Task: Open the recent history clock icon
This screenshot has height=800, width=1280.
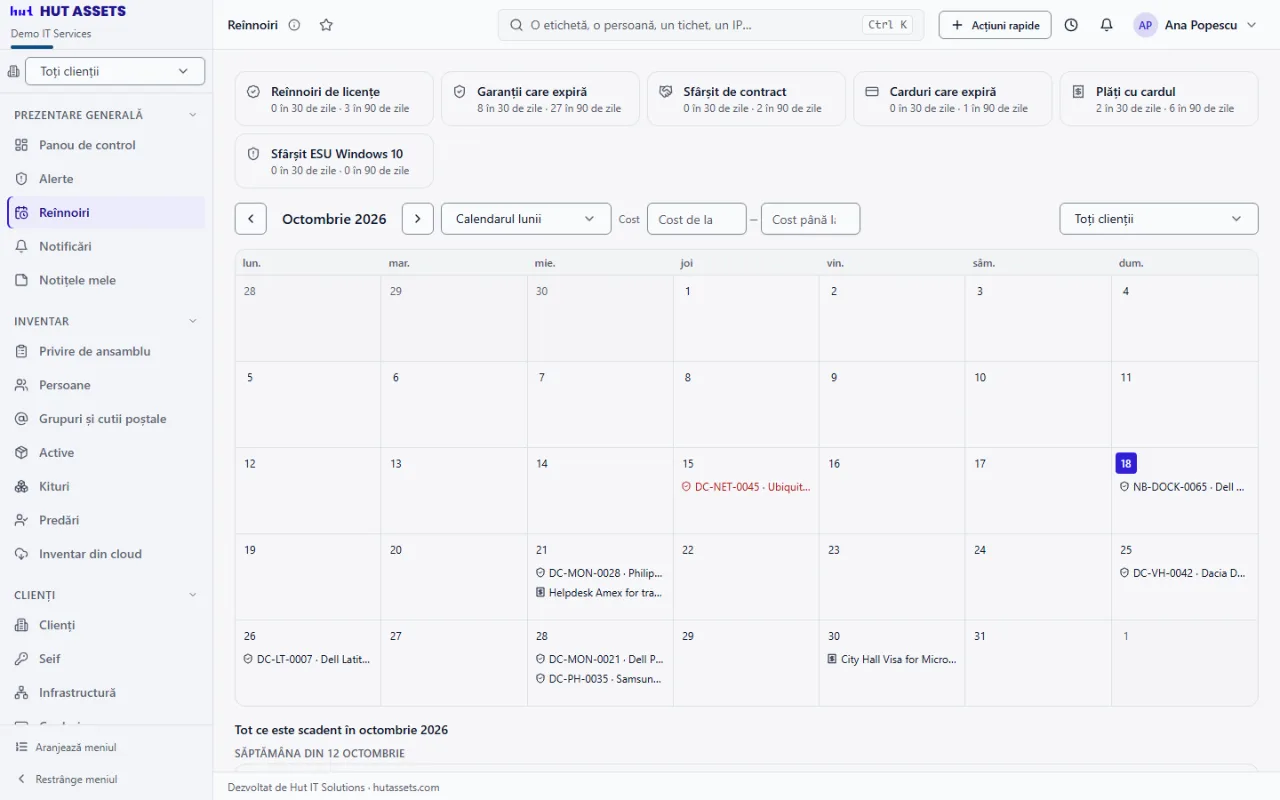Action: [x=1071, y=25]
